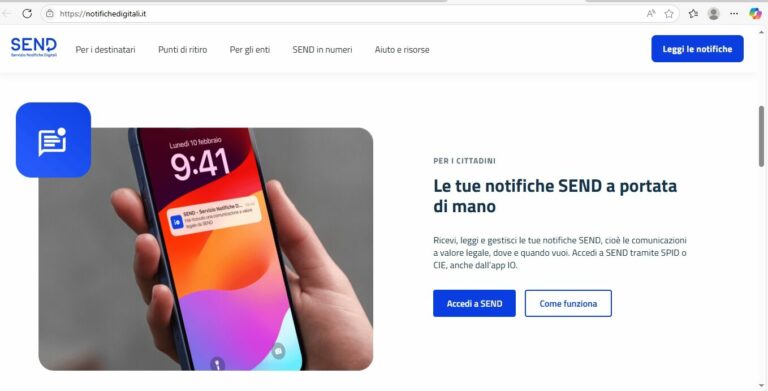Open Per gli enti section
This screenshot has width=768, height=391.
250,49
